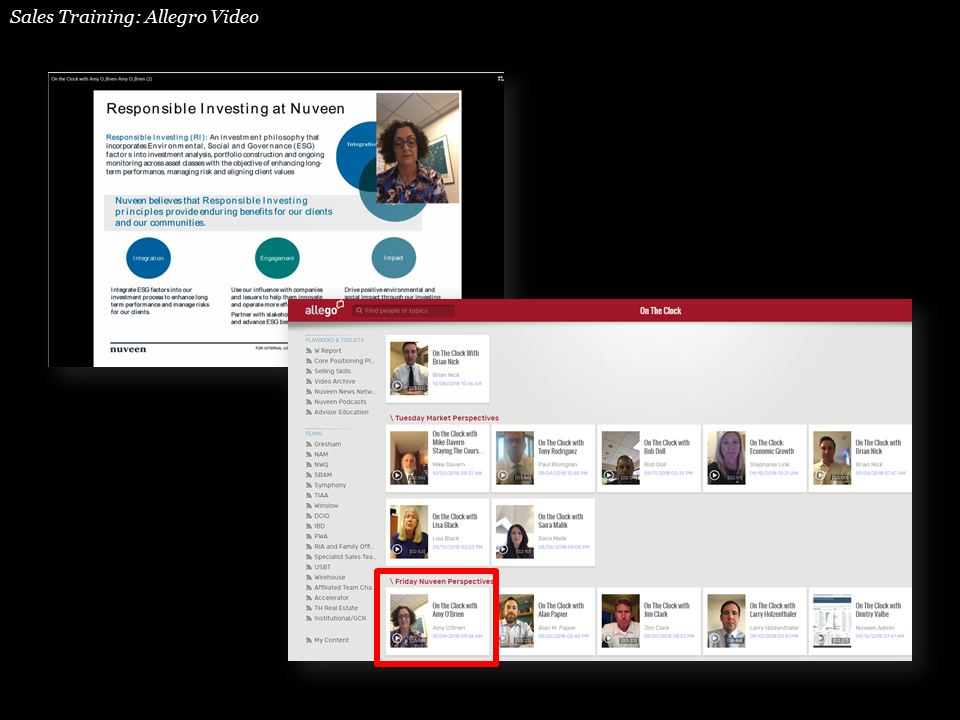Select the USBT team
The width and height of the screenshot is (960, 720).
coord(322,567)
